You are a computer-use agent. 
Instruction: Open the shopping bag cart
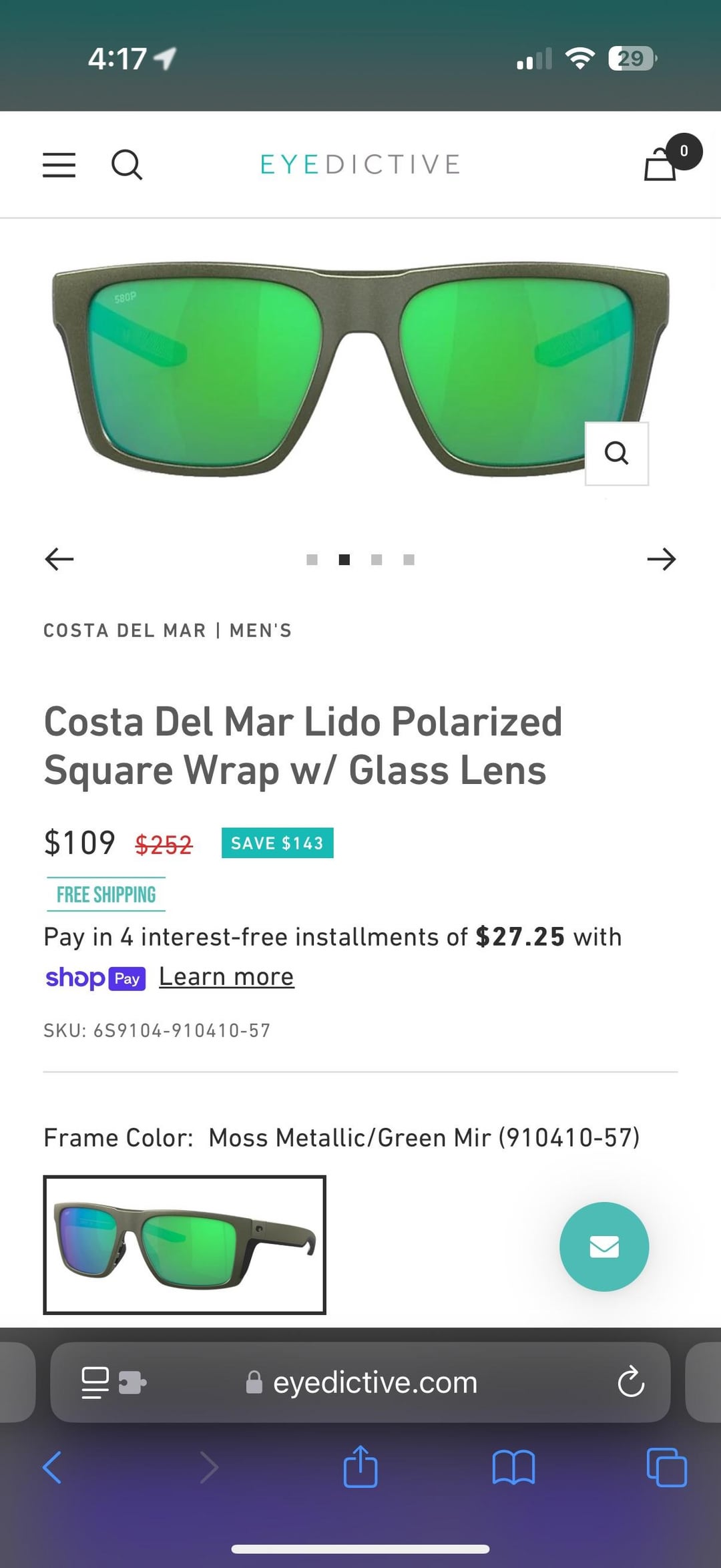click(x=661, y=164)
